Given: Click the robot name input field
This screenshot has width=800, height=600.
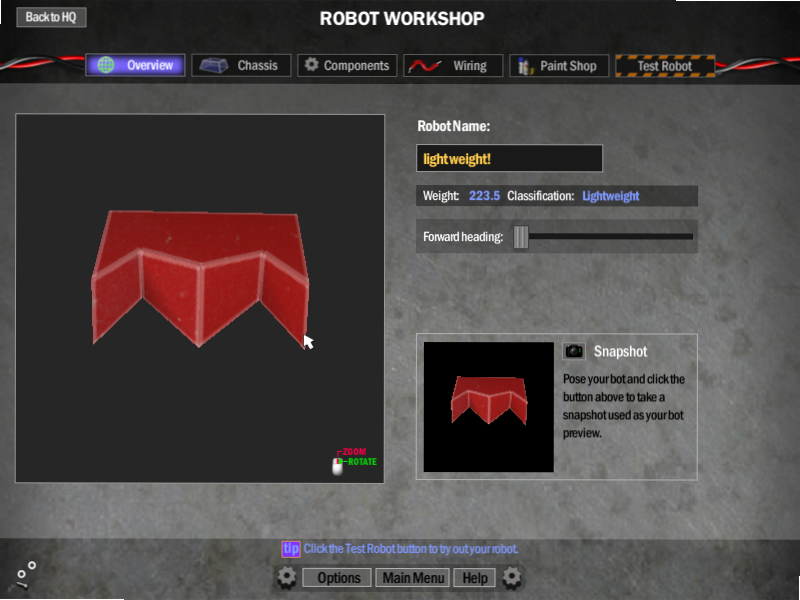Looking at the screenshot, I should point(509,159).
